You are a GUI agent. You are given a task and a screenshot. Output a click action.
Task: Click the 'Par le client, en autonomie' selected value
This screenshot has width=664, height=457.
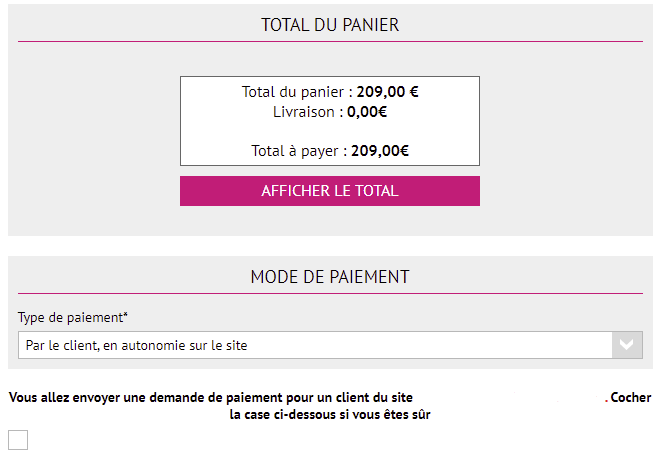click(x=136, y=345)
